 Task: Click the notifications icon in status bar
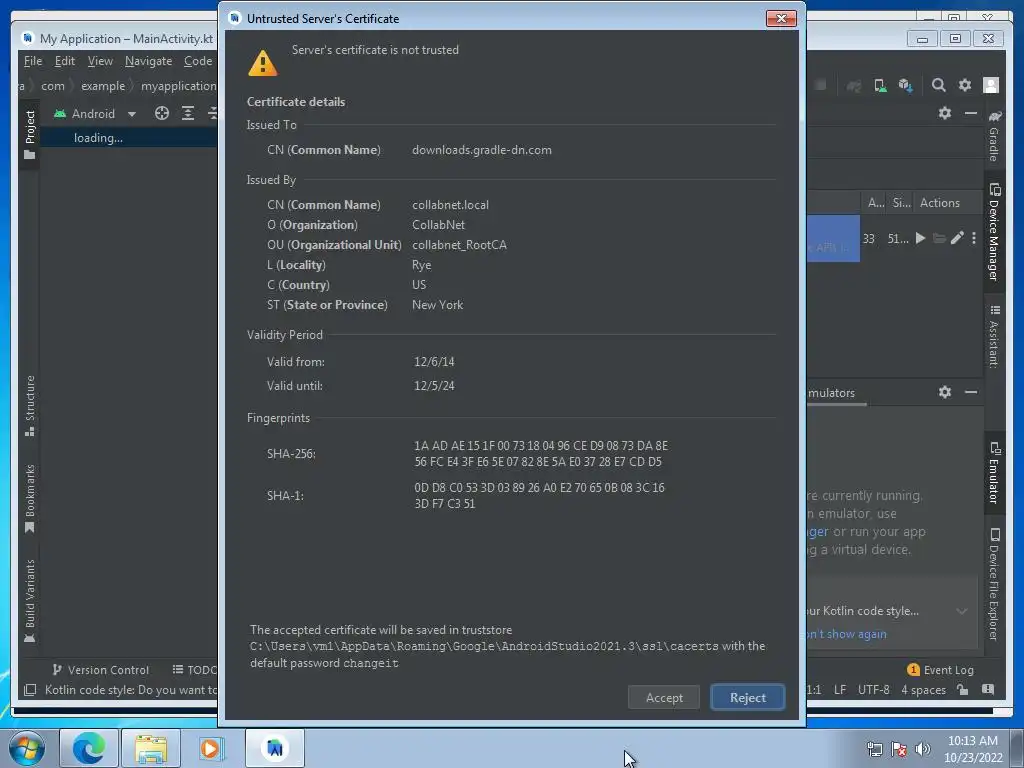tap(987, 690)
